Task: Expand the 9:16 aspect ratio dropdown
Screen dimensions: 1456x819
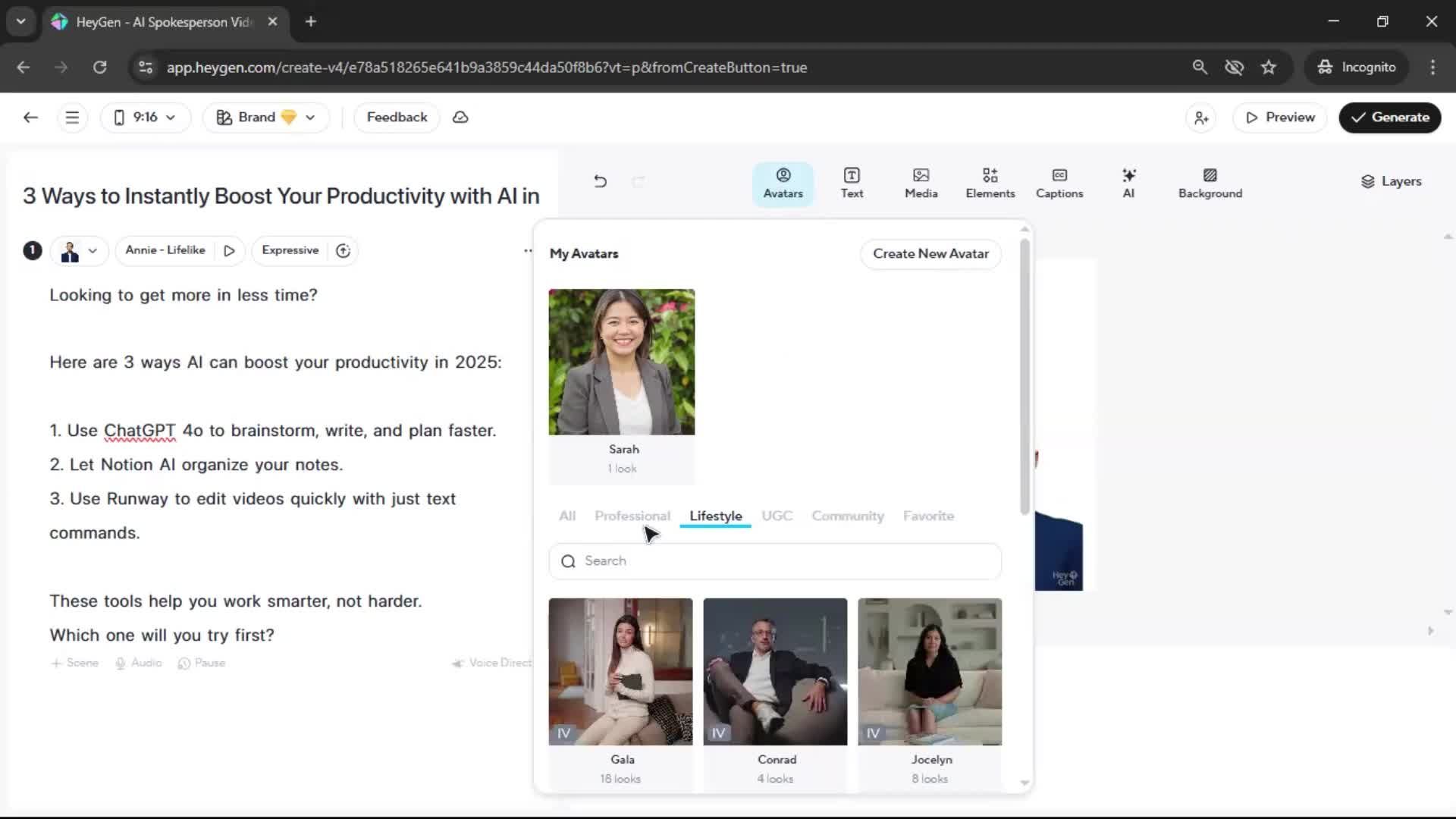Action: pos(145,118)
